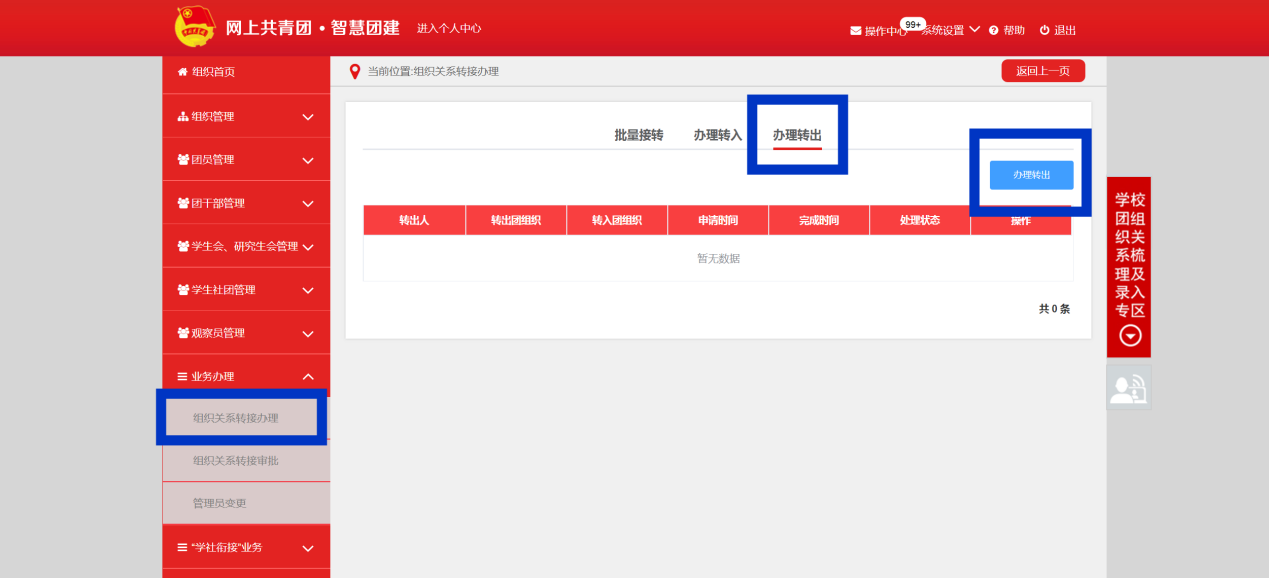Open 操作中心 envelope message icon

click(856, 31)
